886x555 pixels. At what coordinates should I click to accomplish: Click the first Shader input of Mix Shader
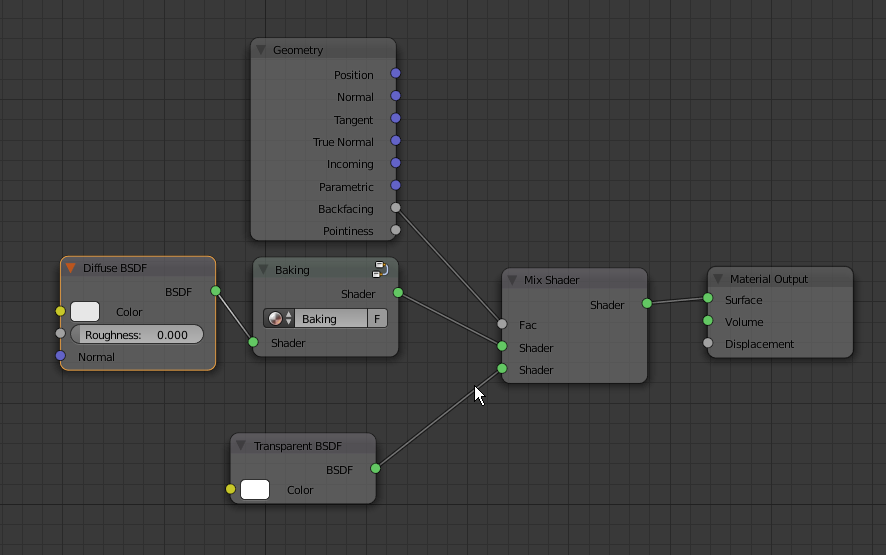[x=502, y=346]
